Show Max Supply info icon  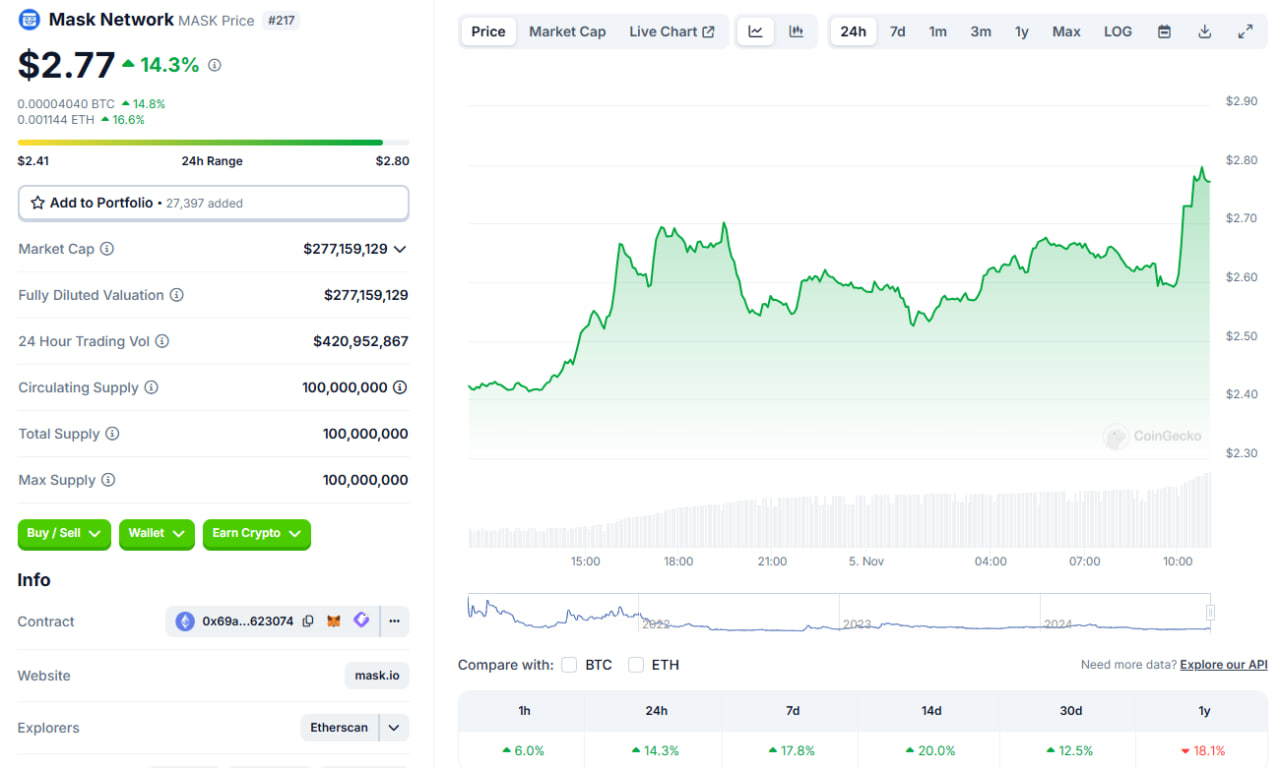coord(108,480)
